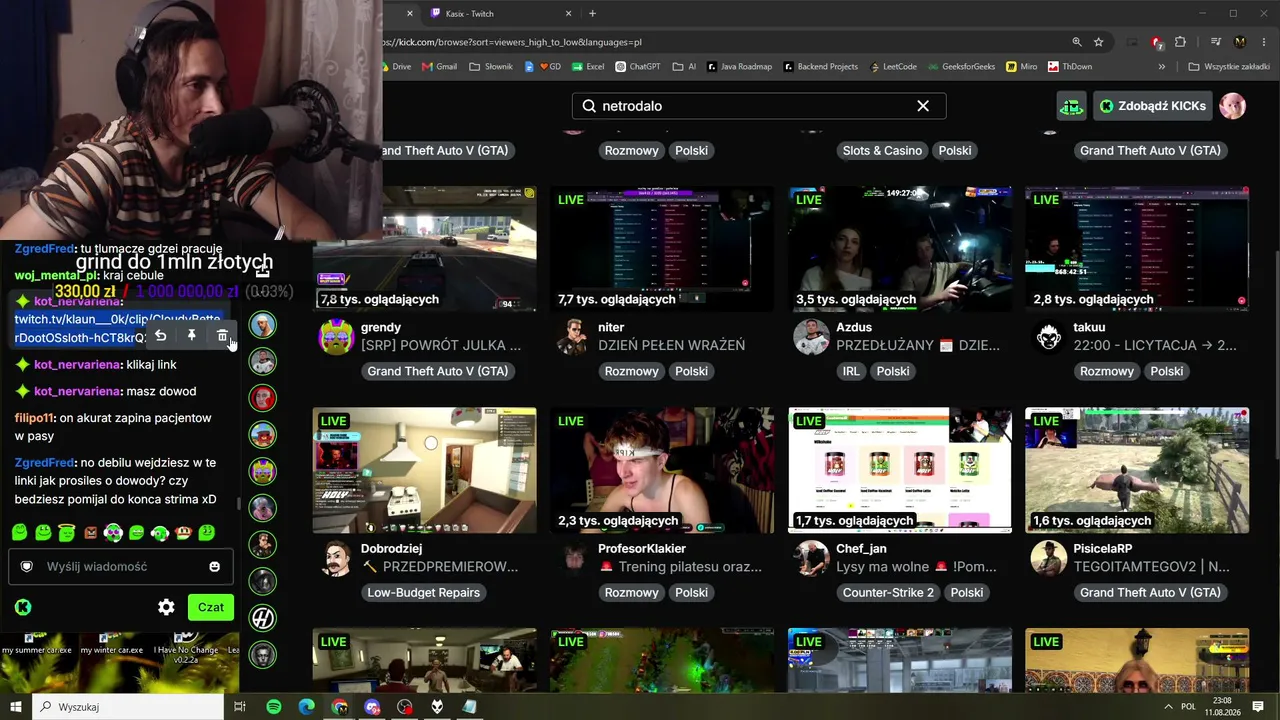The width and height of the screenshot is (1280, 720).
Task: Open Windows notification center icon
Action: (x=1258, y=707)
